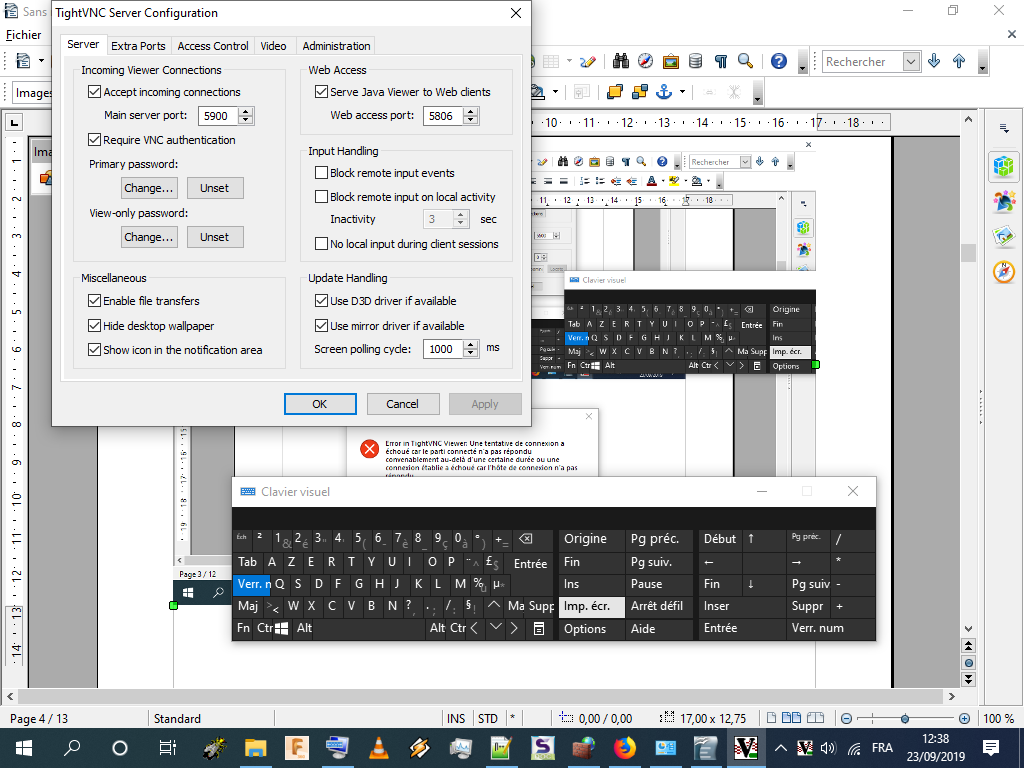Toggle Show icon in the notification area

[94, 349]
